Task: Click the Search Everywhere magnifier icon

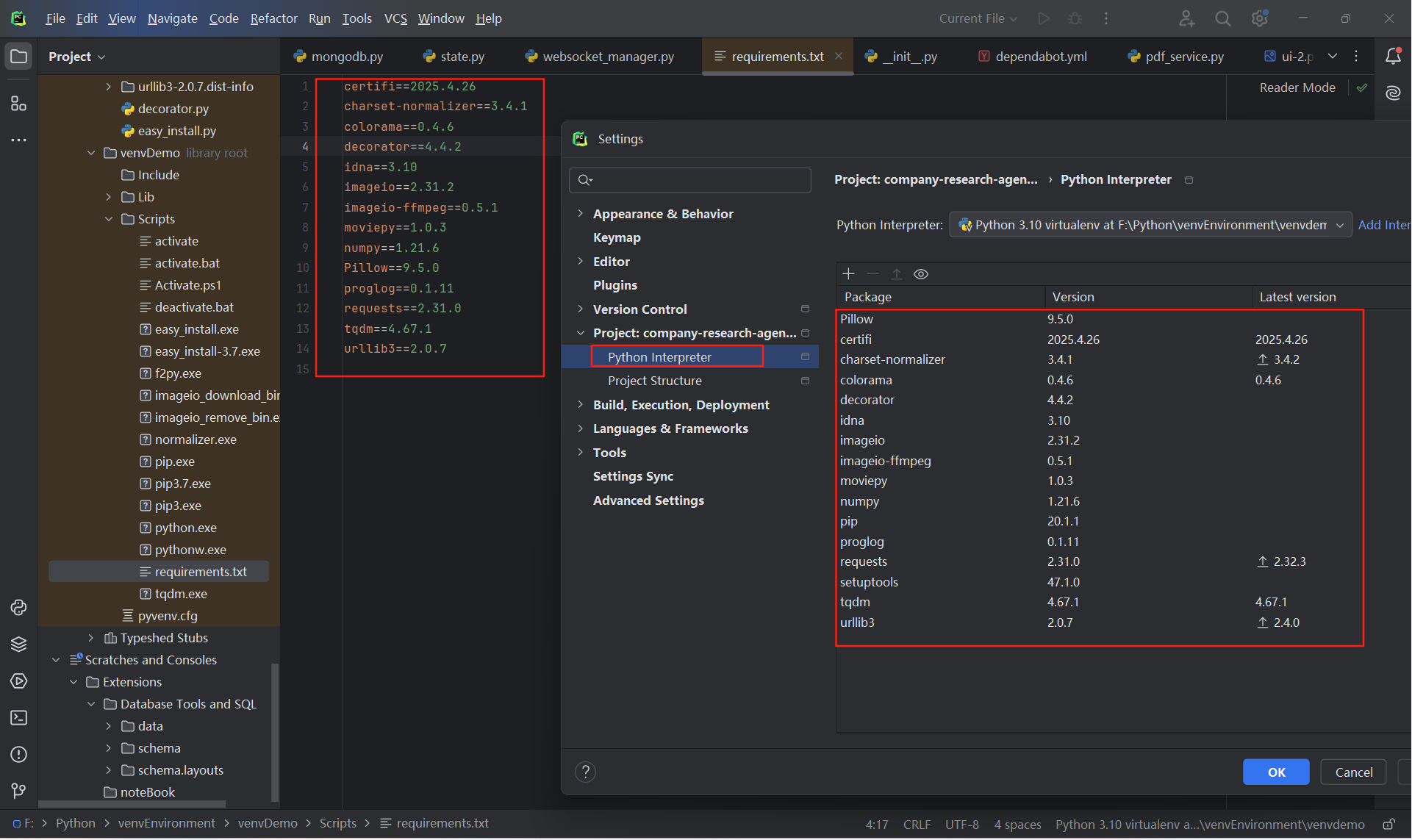Action: 1222,18
